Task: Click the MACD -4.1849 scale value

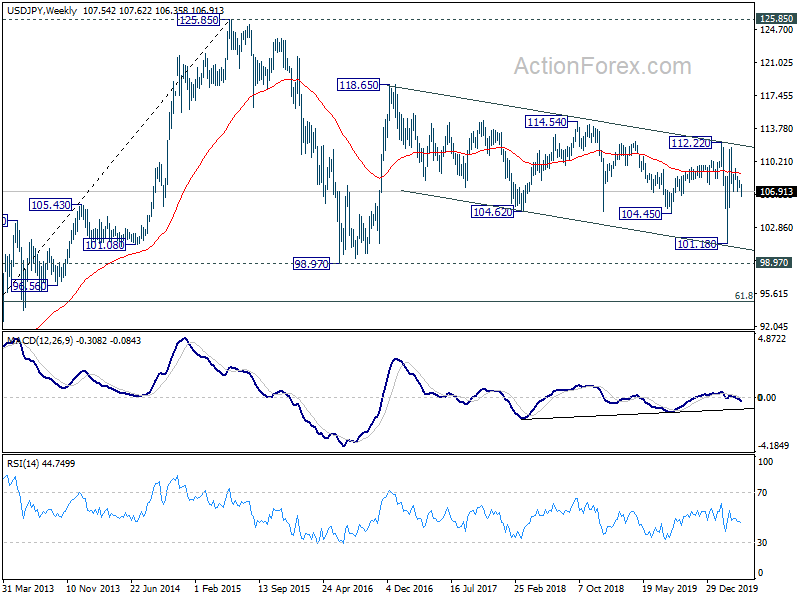Action: click(775, 445)
